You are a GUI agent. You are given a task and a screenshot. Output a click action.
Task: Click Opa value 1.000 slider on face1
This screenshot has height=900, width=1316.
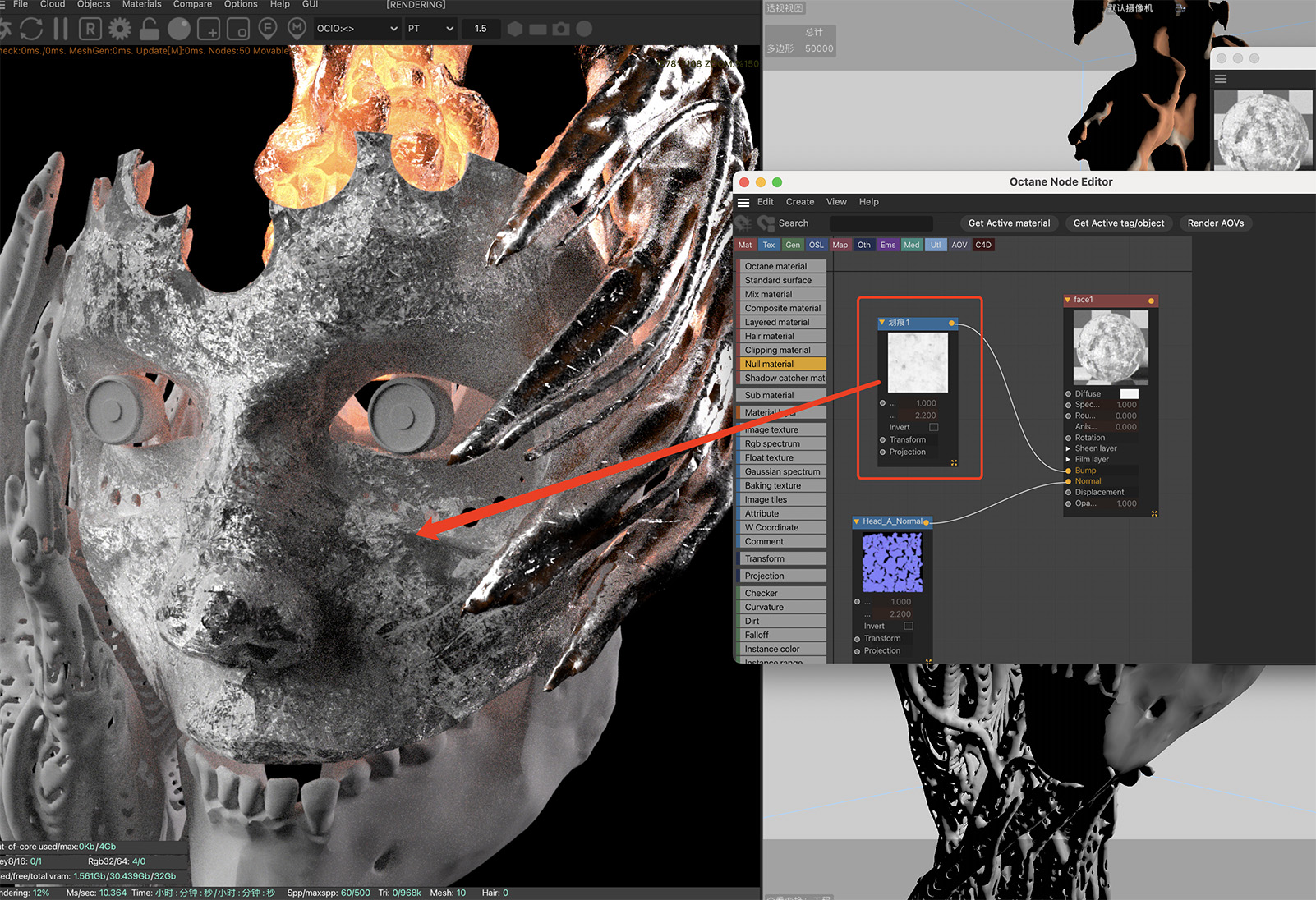[x=1120, y=503]
